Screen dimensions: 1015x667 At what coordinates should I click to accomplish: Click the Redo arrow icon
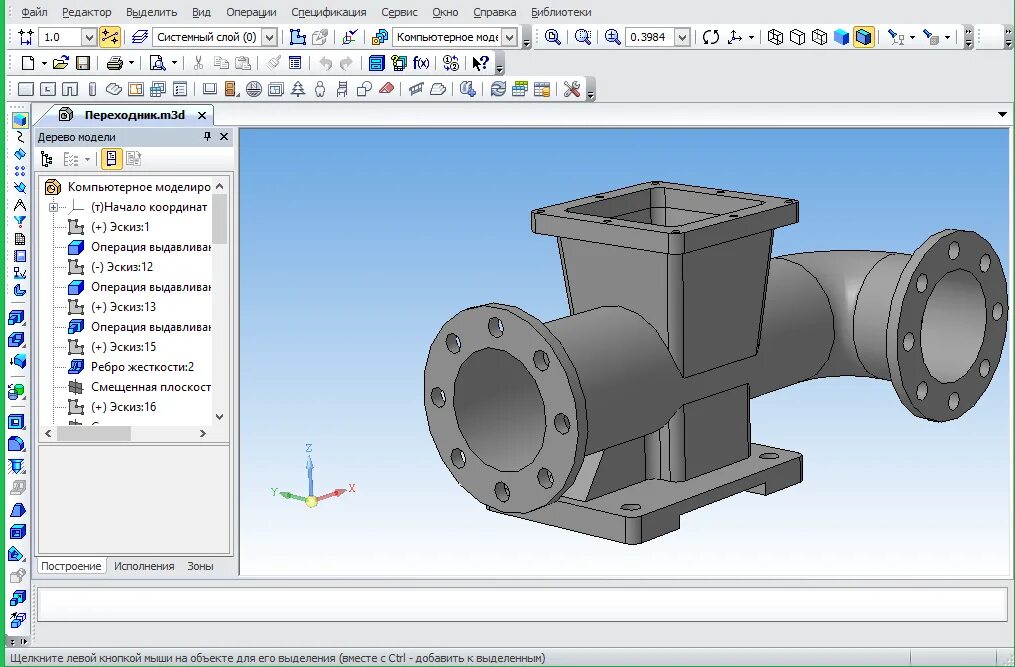click(x=347, y=63)
